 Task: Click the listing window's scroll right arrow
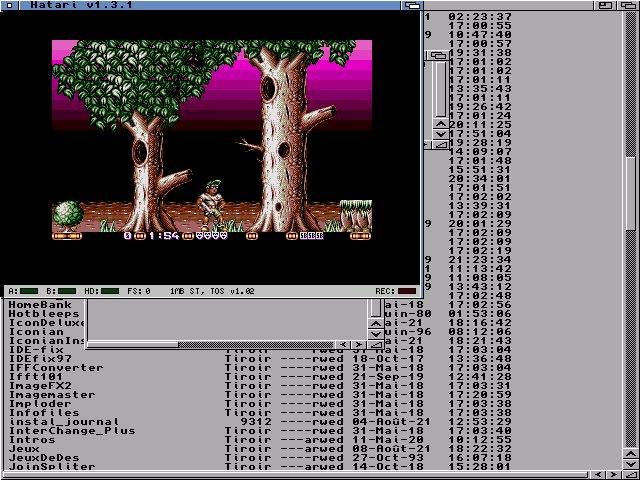614,475
